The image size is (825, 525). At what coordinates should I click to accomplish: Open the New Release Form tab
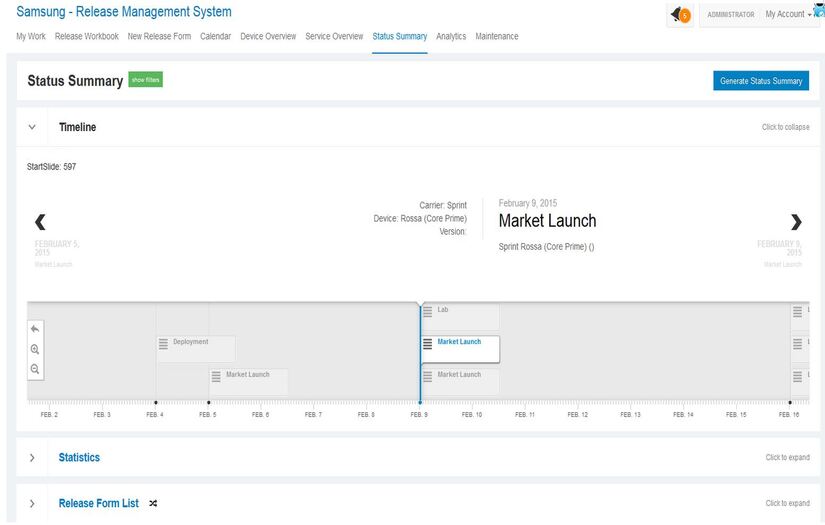[159, 36]
